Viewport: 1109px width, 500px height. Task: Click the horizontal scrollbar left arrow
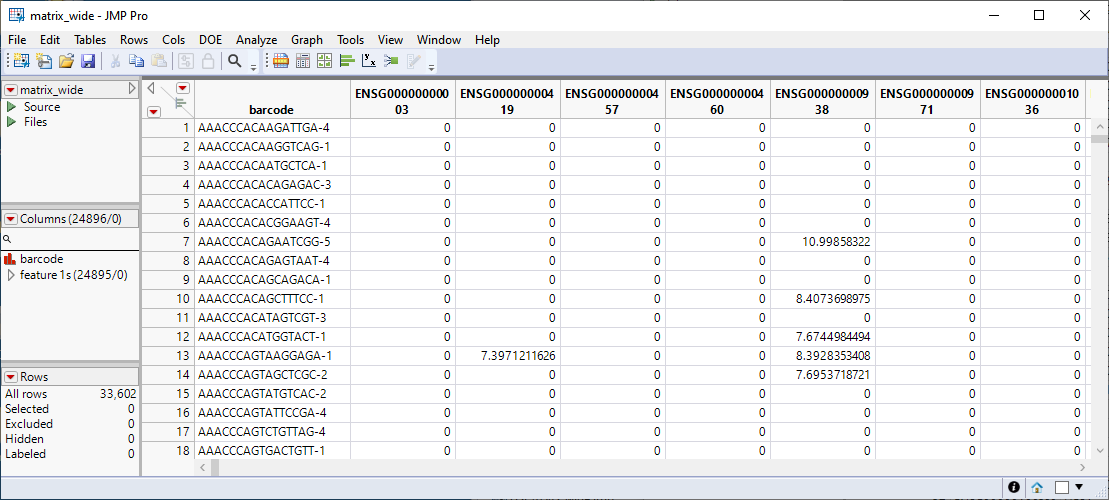(202, 467)
